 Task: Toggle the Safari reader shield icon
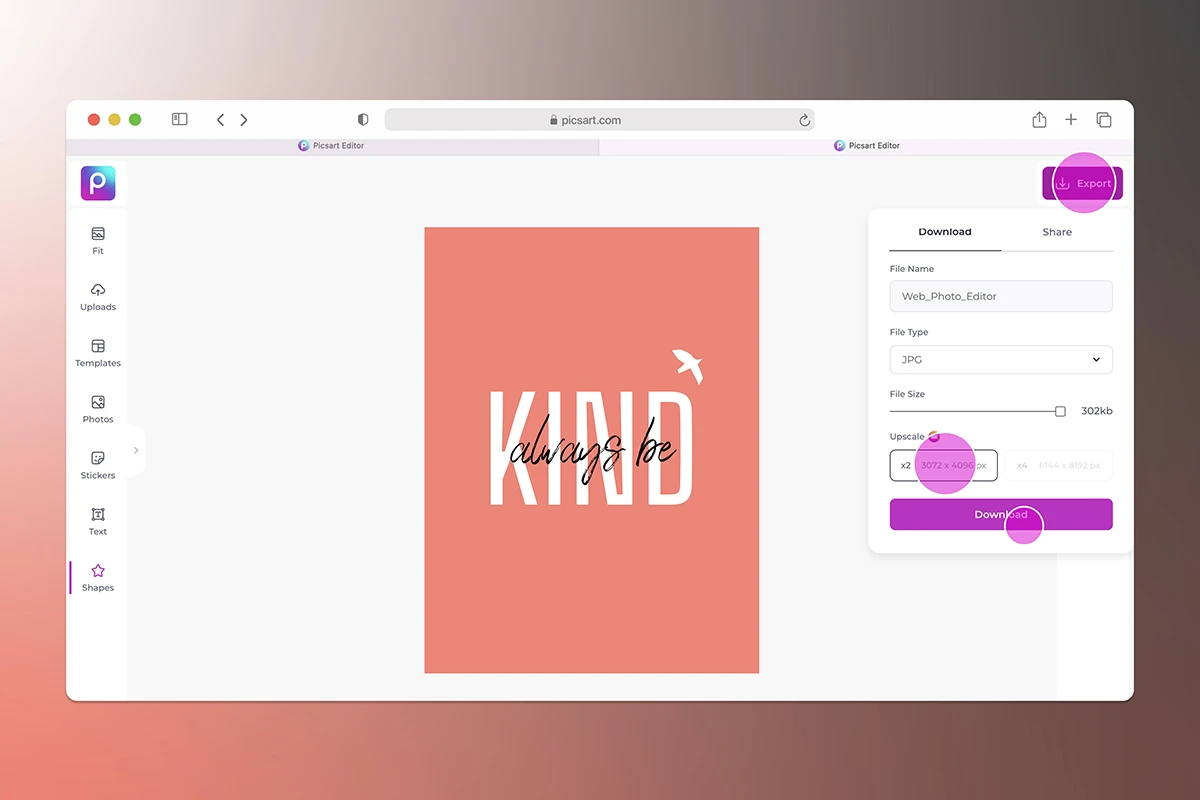click(362, 119)
